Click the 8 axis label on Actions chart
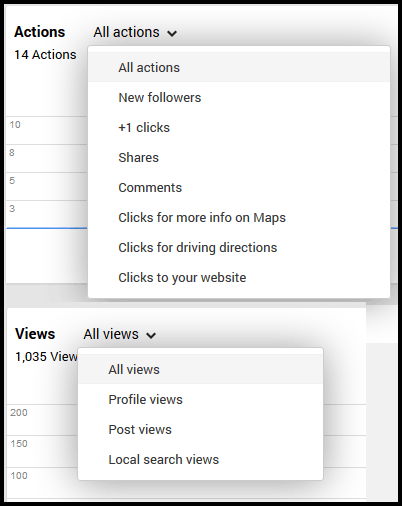This screenshot has width=402, height=506. pos(12,153)
